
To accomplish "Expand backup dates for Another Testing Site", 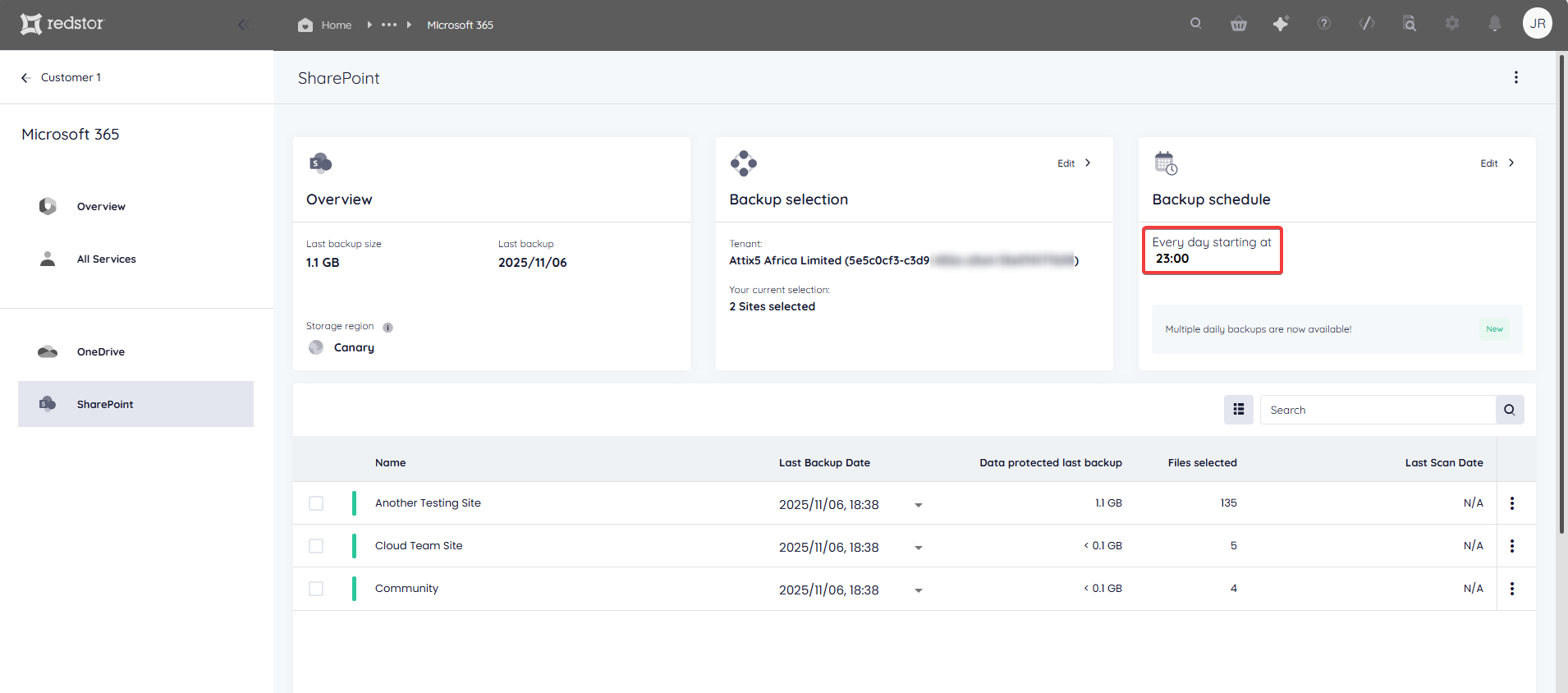I will pos(919,505).
